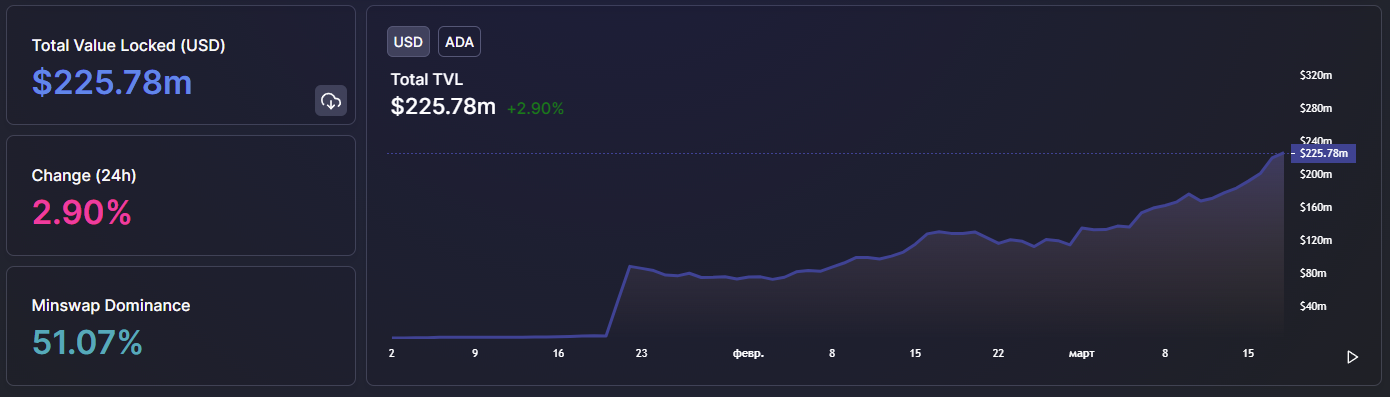Switch chart denomination to USD
1390x397 pixels.
pos(408,42)
